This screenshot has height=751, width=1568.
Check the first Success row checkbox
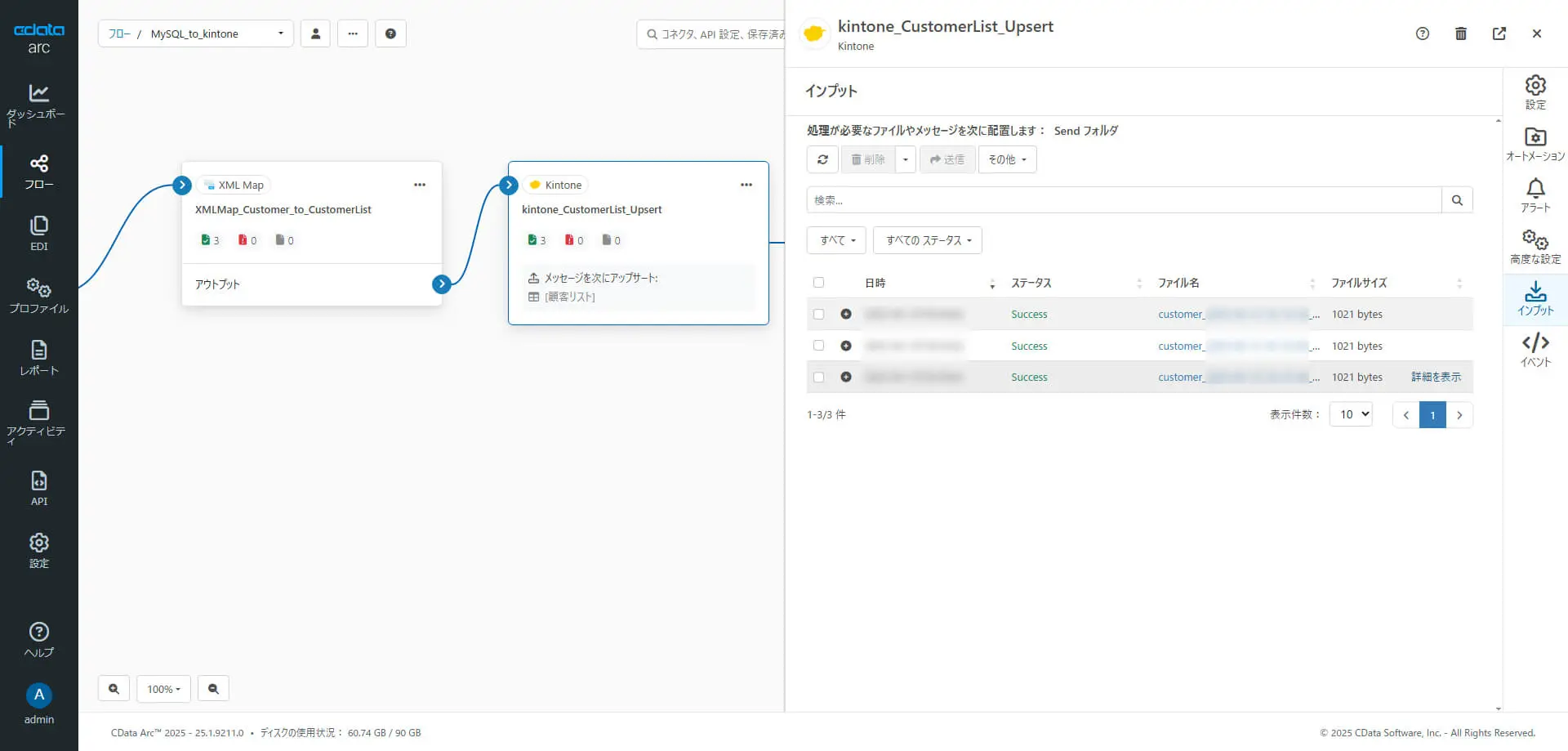[818, 314]
